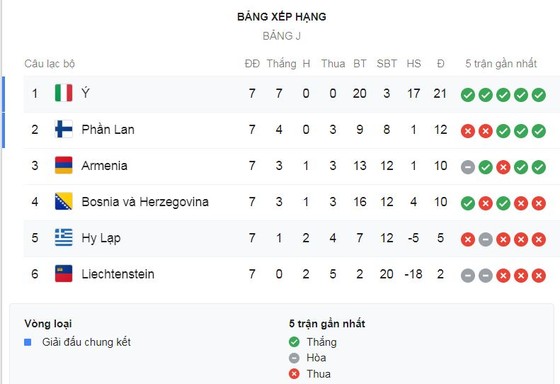Click Liechtenstein's first gray draw icon
The image size is (560, 384).
coord(468,275)
